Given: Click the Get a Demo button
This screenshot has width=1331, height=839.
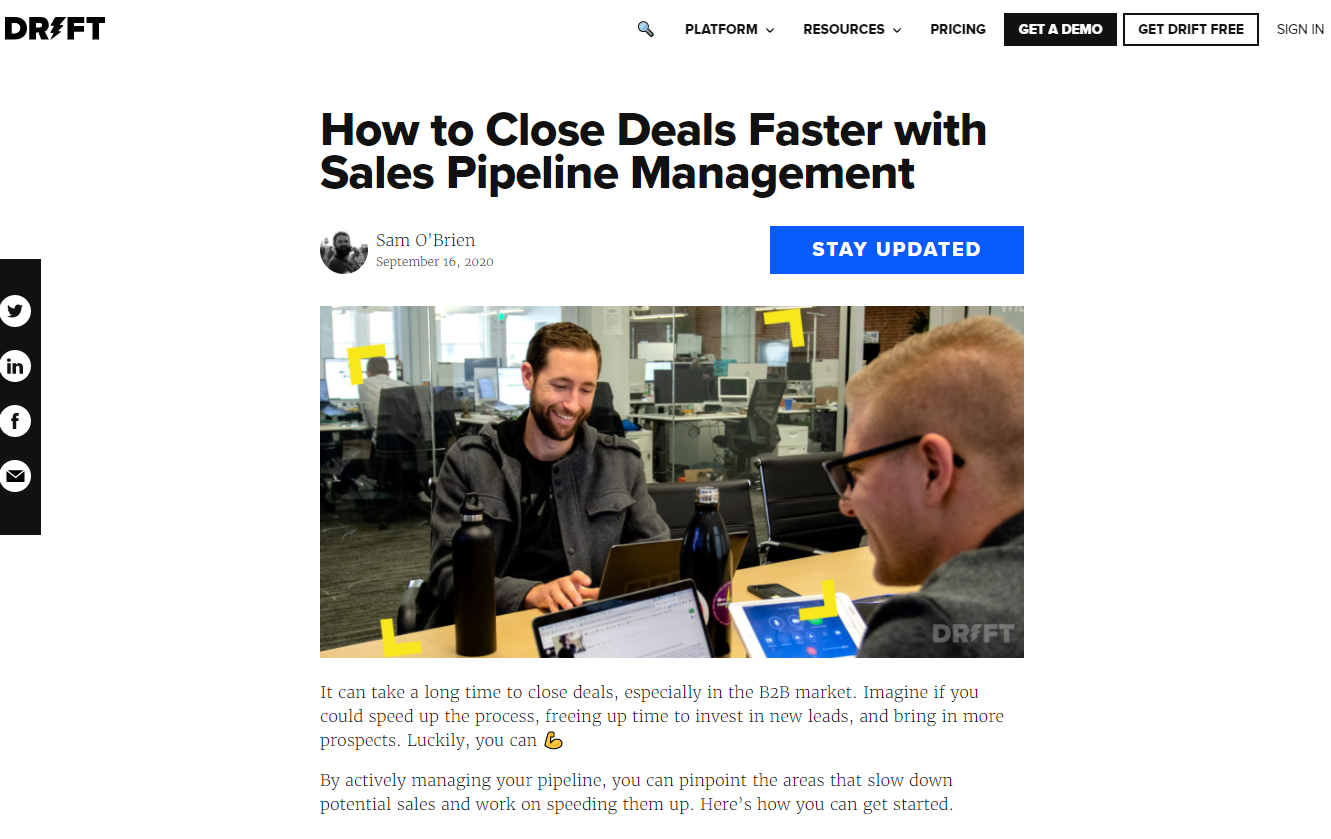Looking at the screenshot, I should tap(1060, 29).
